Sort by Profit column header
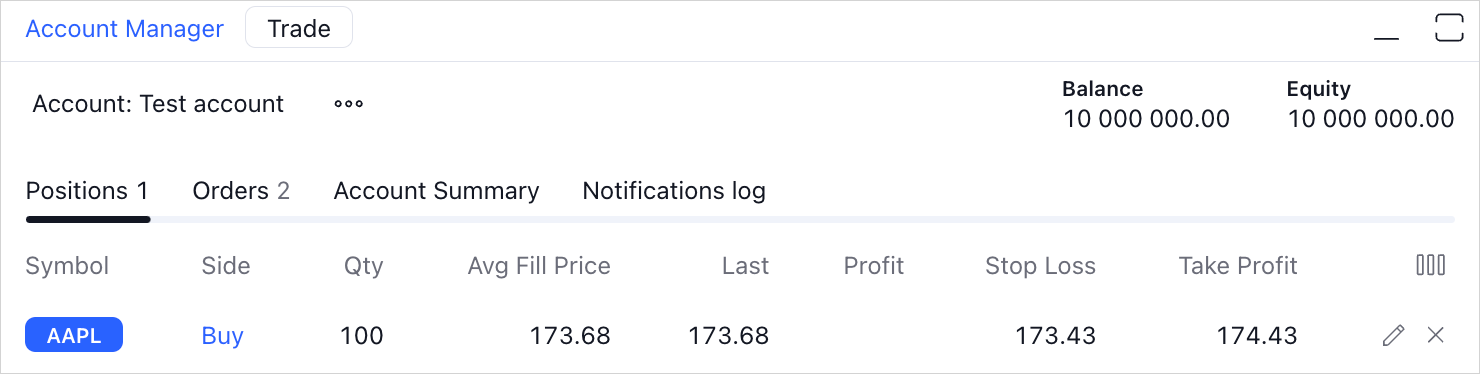Screen dimensions: 1480x374 pyautogui.click(x=874, y=266)
